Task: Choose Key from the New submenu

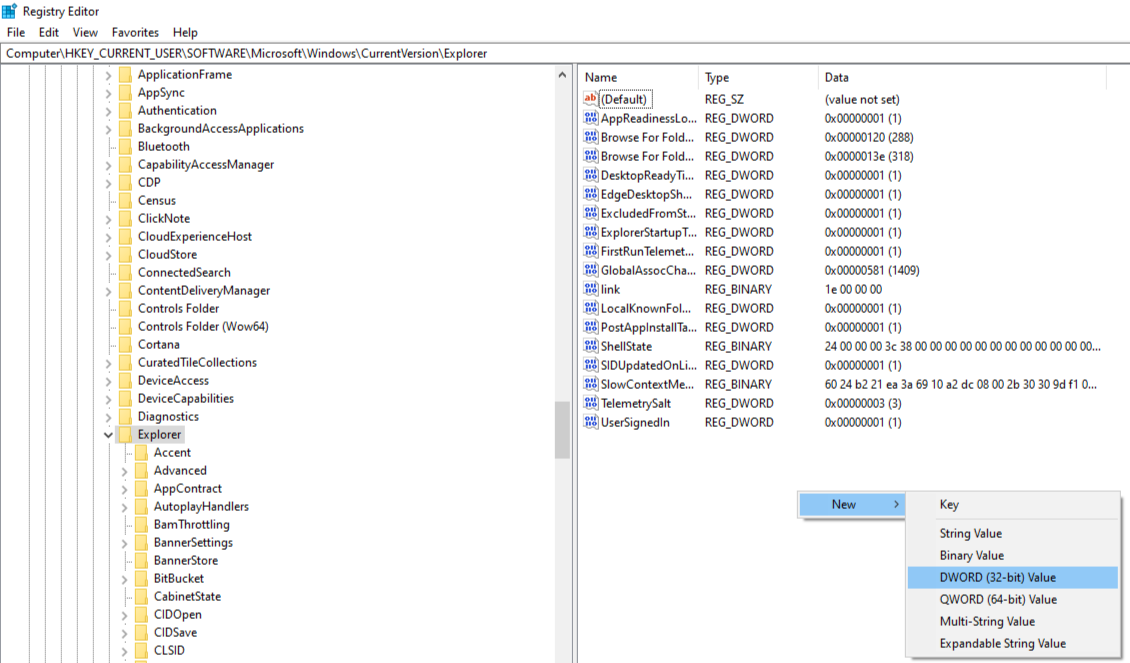Action: click(1013, 504)
